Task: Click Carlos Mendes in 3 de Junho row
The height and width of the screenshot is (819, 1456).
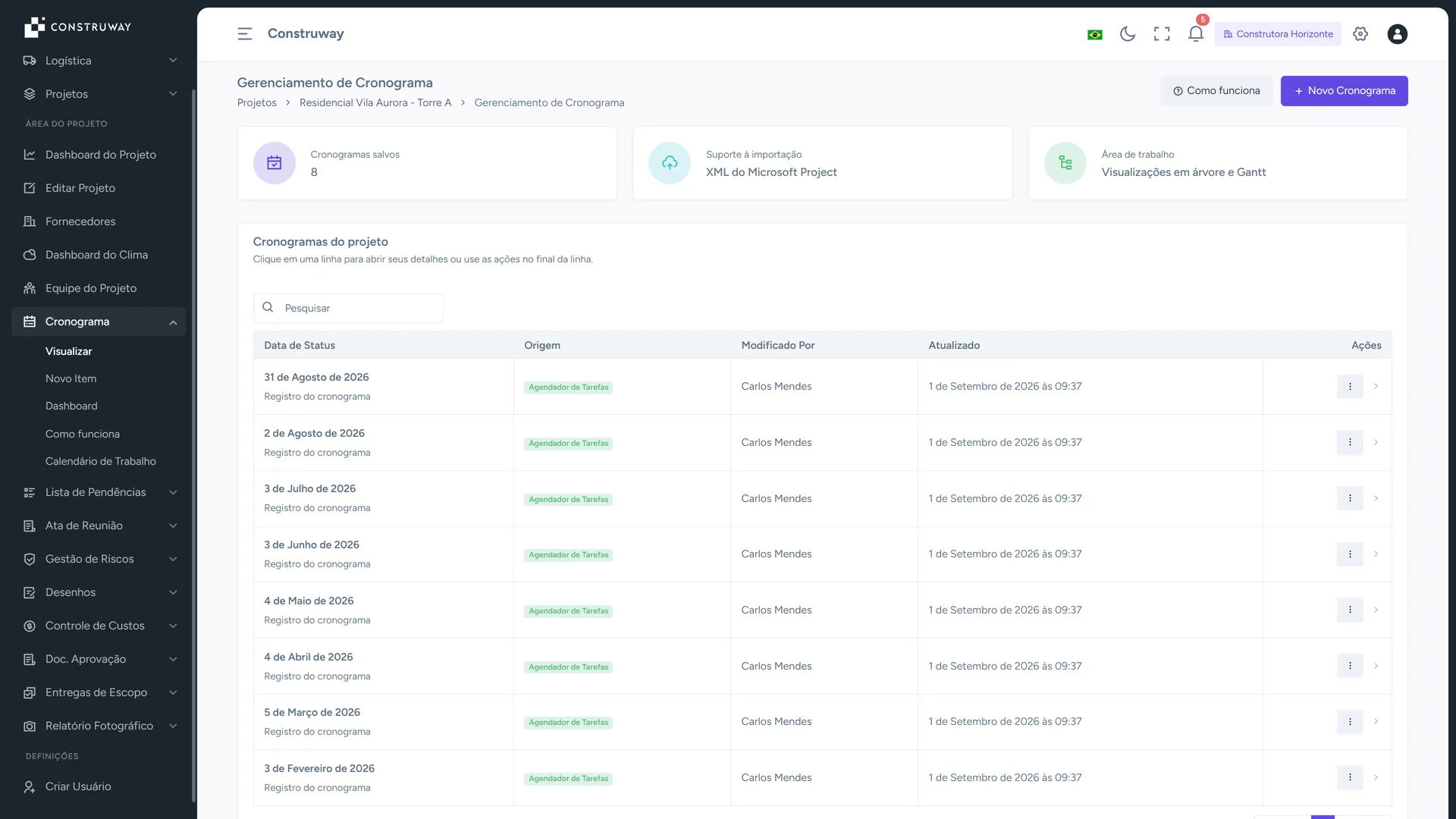Action: point(776,554)
